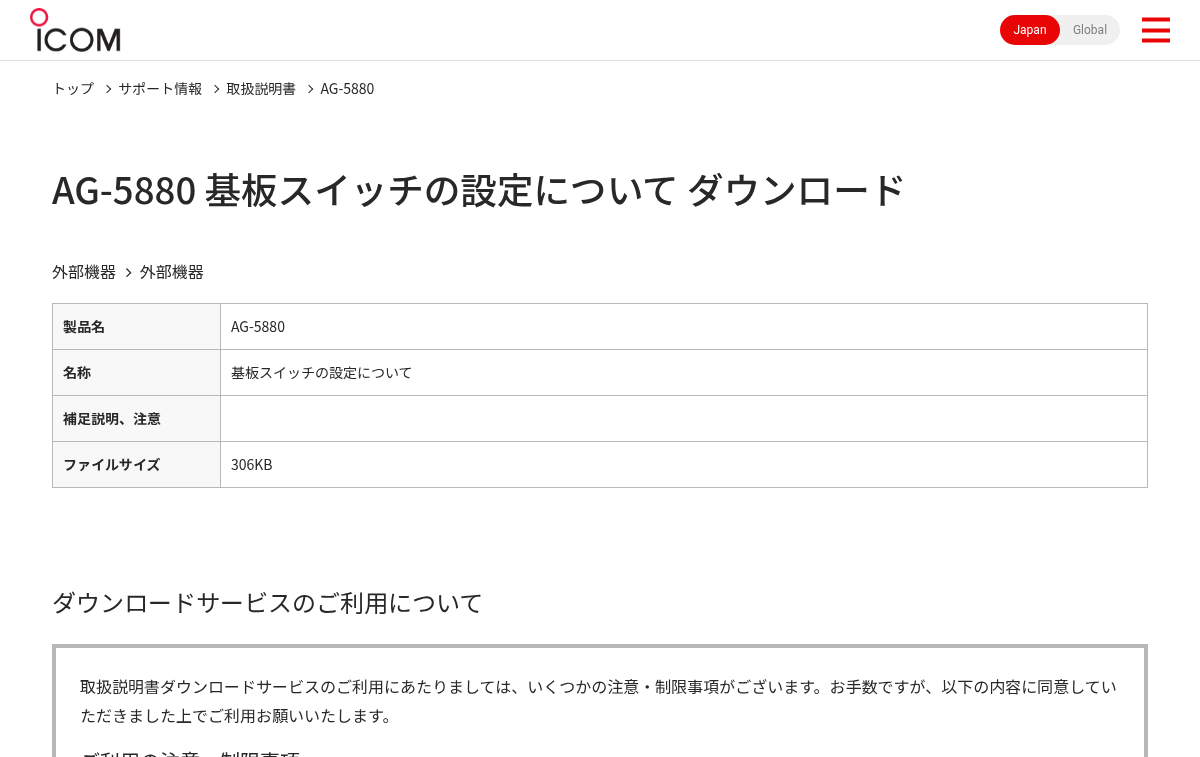Select the ファイルサイズ header cell
Screen dimensions: 1200x757
136,465
